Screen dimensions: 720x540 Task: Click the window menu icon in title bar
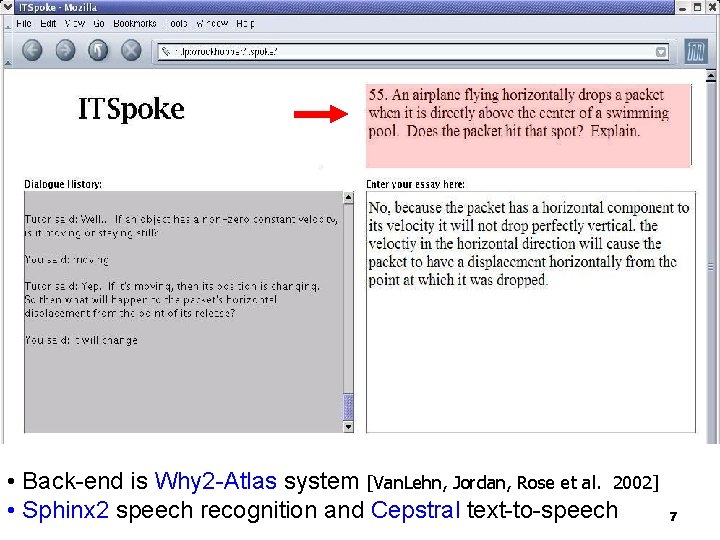7,7
